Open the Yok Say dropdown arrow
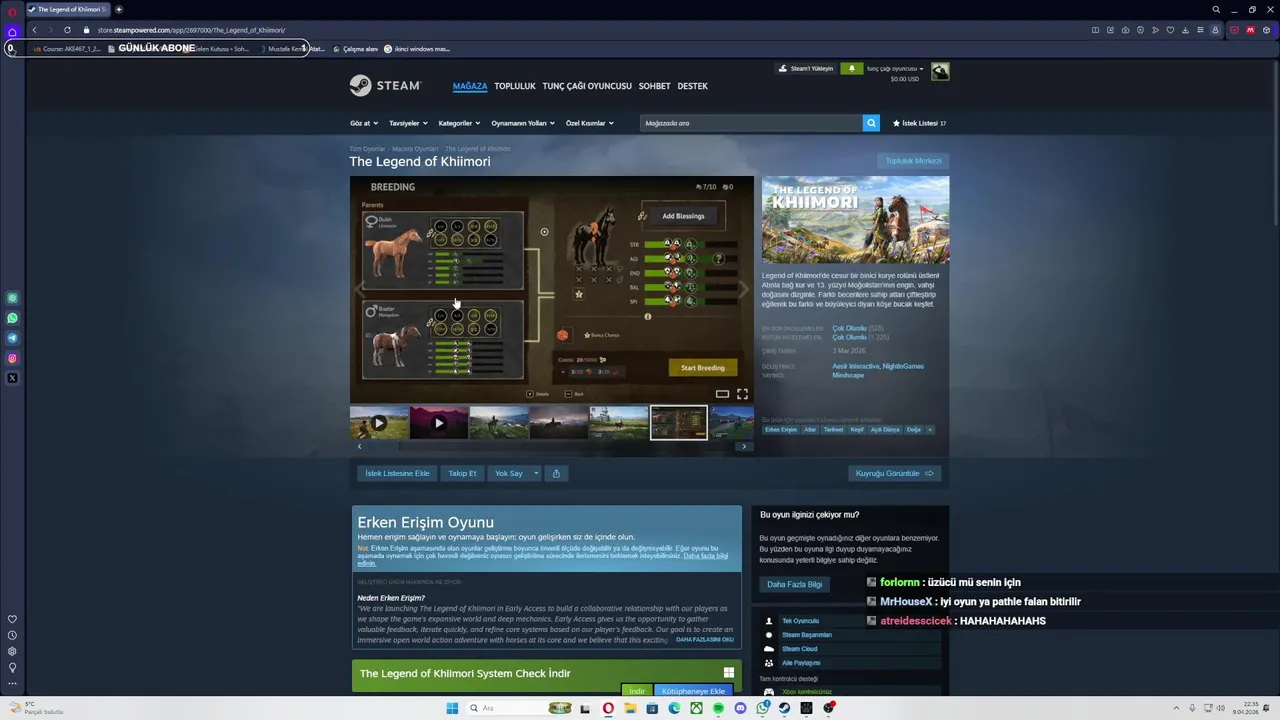 click(x=536, y=473)
